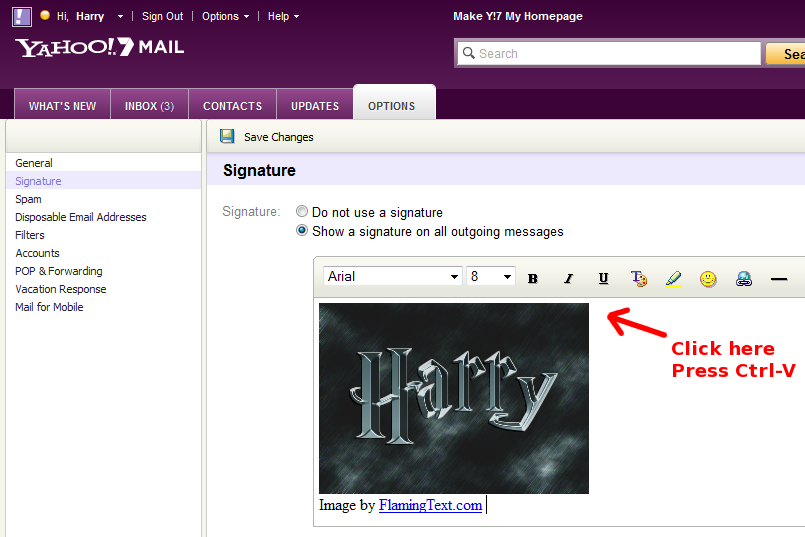Open the font size dropdown
This screenshot has height=537, width=805.
pos(491,277)
